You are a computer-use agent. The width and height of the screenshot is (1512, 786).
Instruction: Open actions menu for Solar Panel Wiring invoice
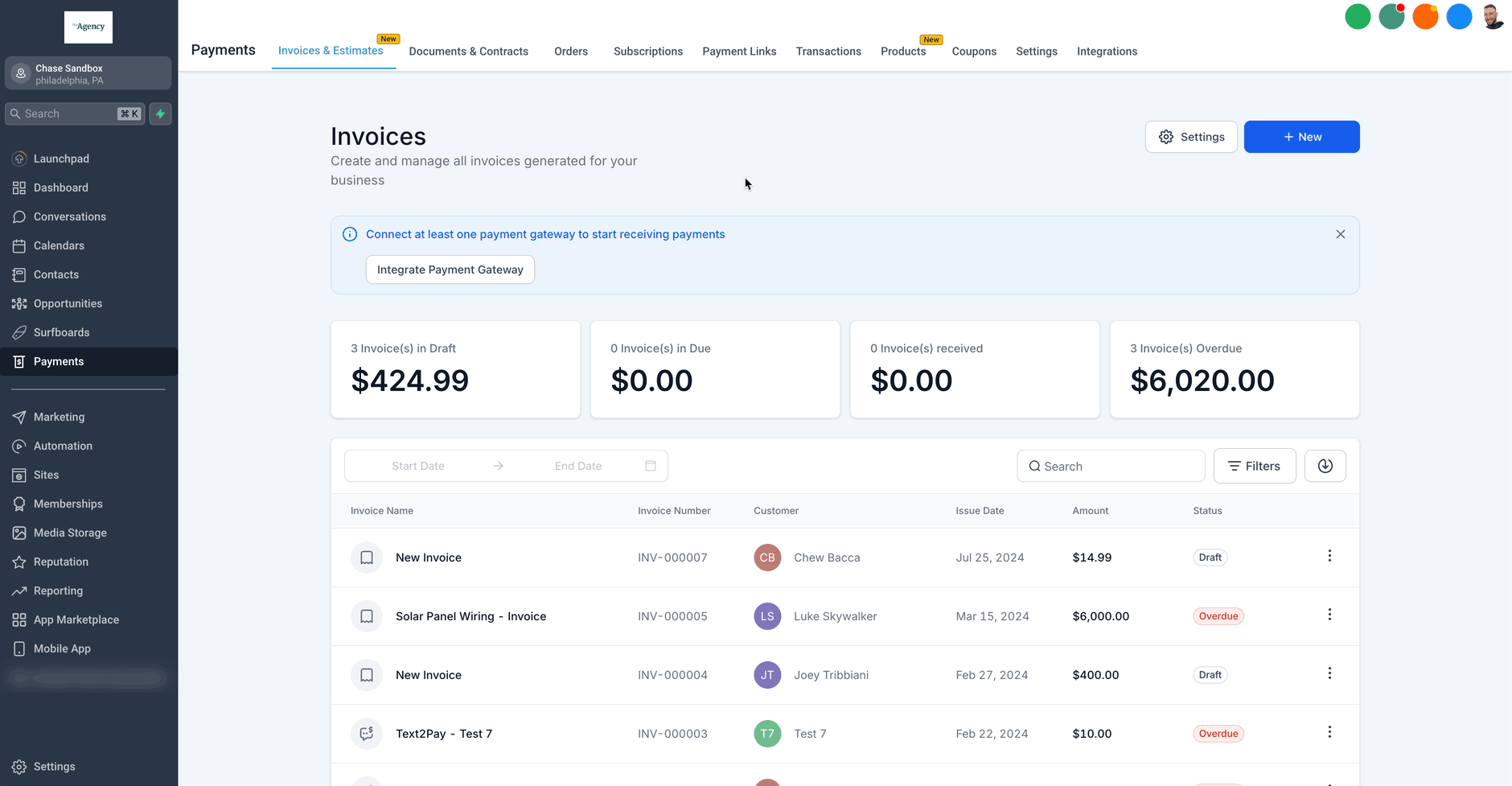pos(1329,615)
